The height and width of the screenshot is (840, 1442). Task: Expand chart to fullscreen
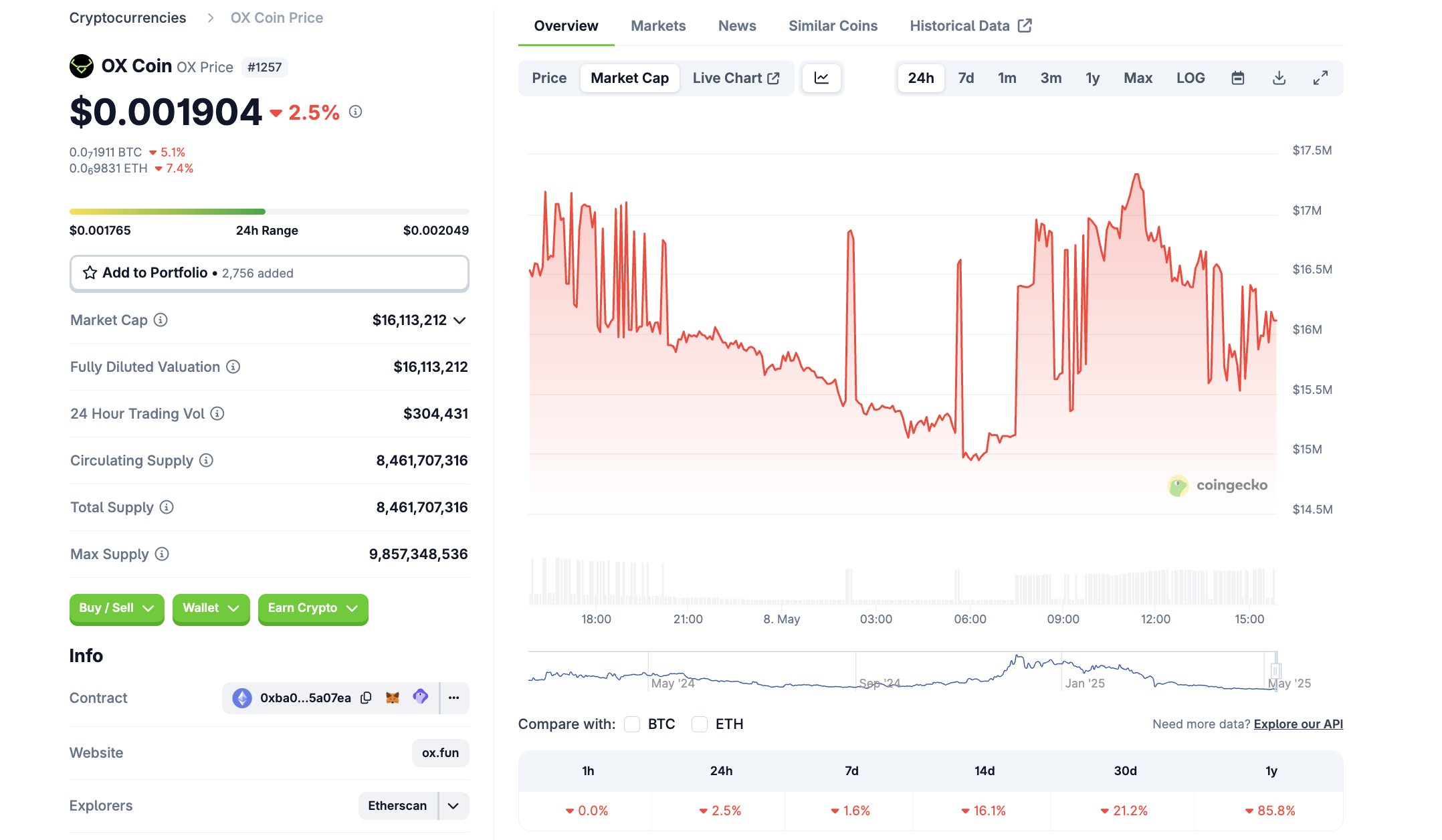pyautogui.click(x=1320, y=78)
